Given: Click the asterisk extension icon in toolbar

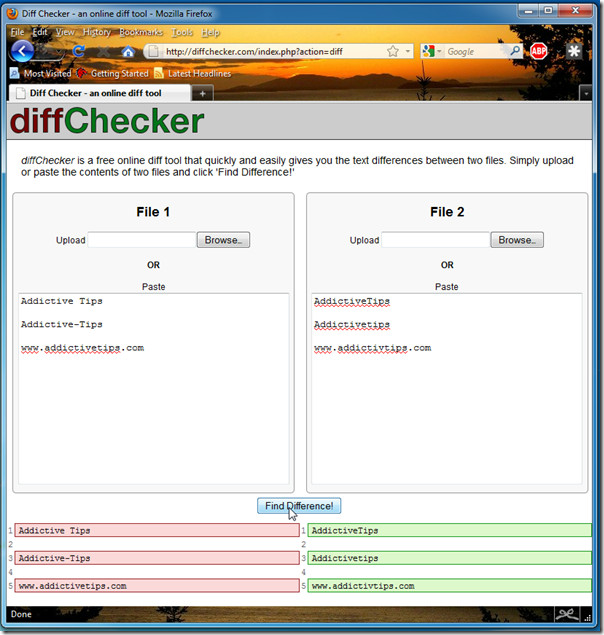Looking at the screenshot, I should pos(574,51).
